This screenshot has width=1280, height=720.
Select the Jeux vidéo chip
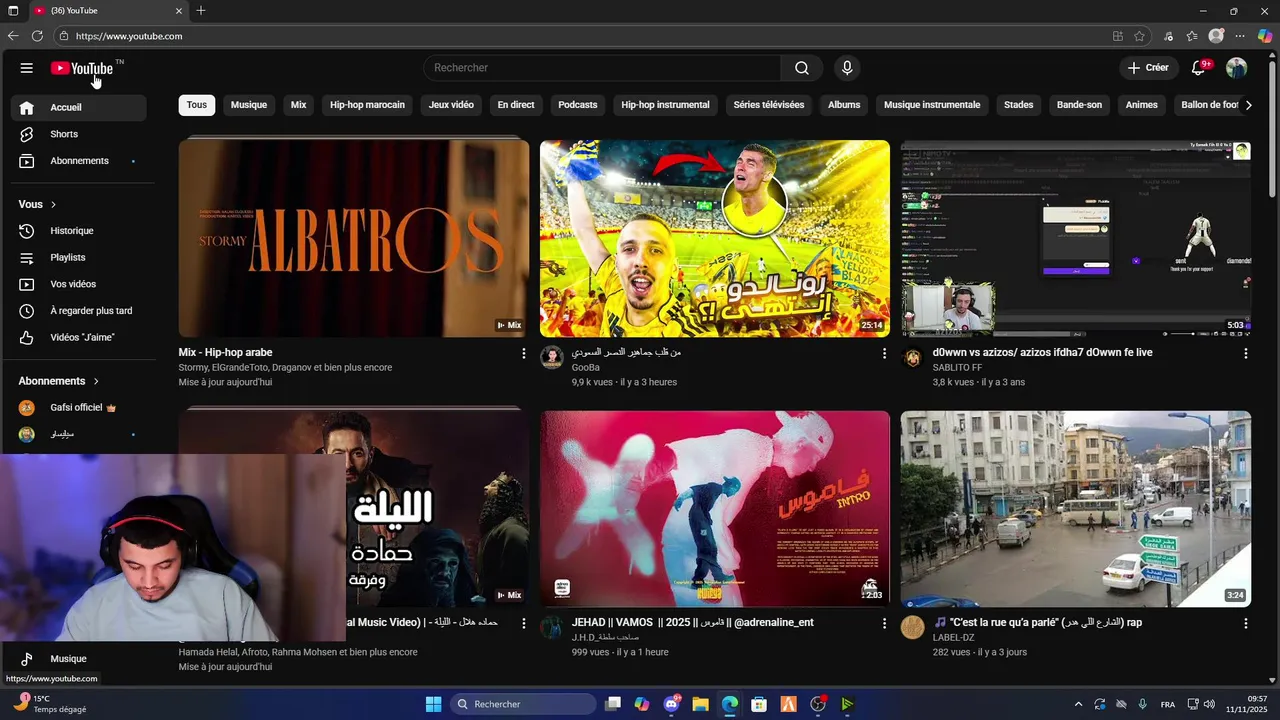(451, 105)
